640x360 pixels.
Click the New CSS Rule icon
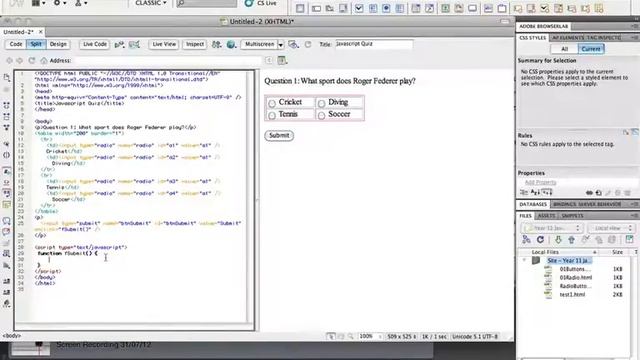pos(598,193)
